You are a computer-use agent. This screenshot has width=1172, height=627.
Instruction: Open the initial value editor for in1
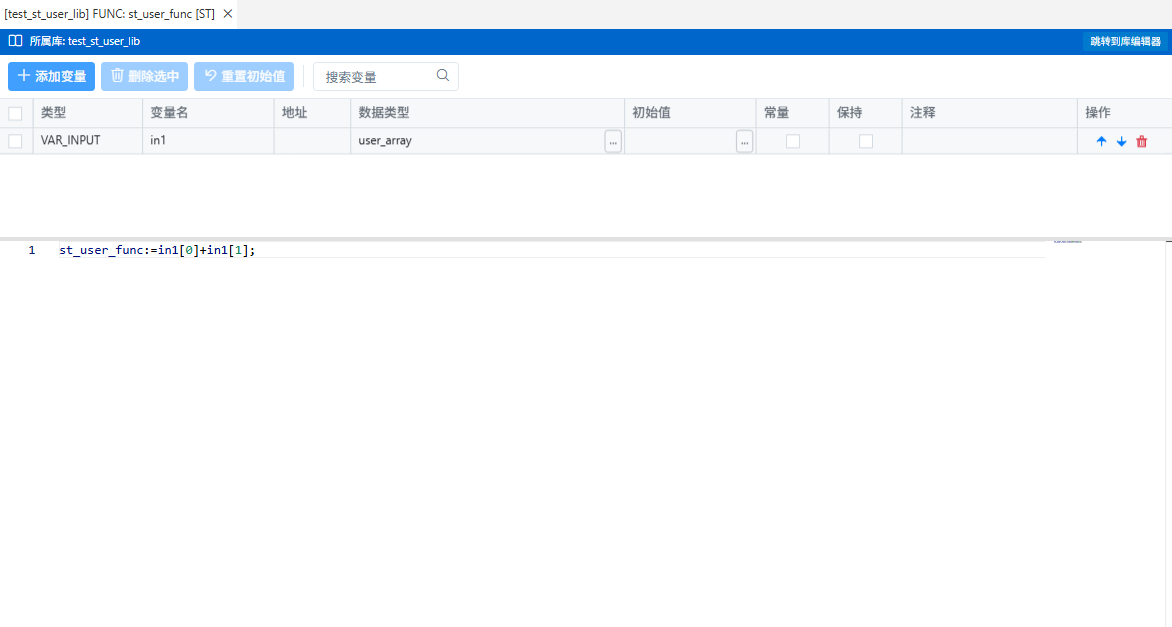pyautogui.click(x=744, y=141)
